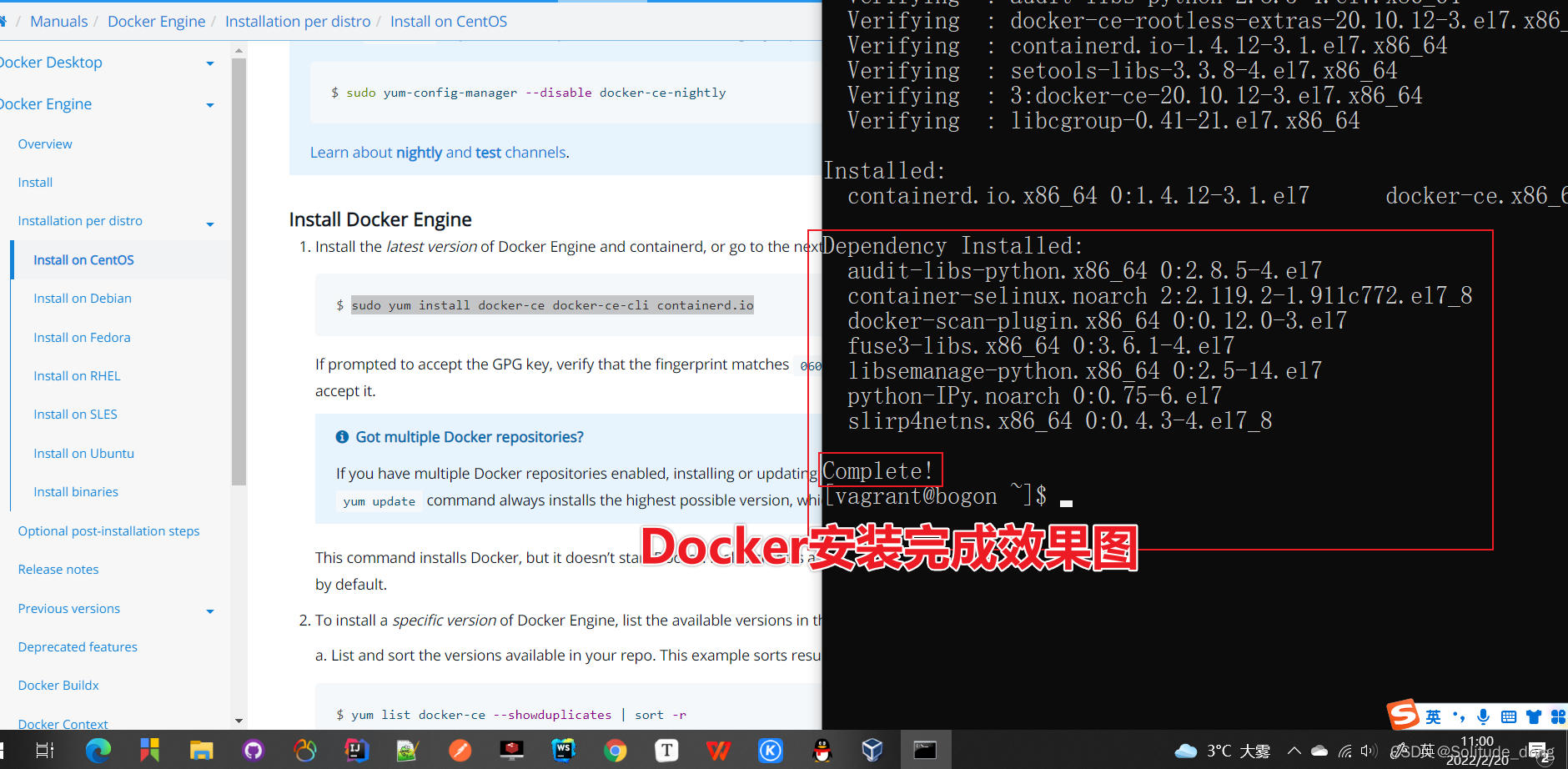Click the 'Install Docker Engine' heading
This screenshot has width=1568, height=769.
coord(380,219)
